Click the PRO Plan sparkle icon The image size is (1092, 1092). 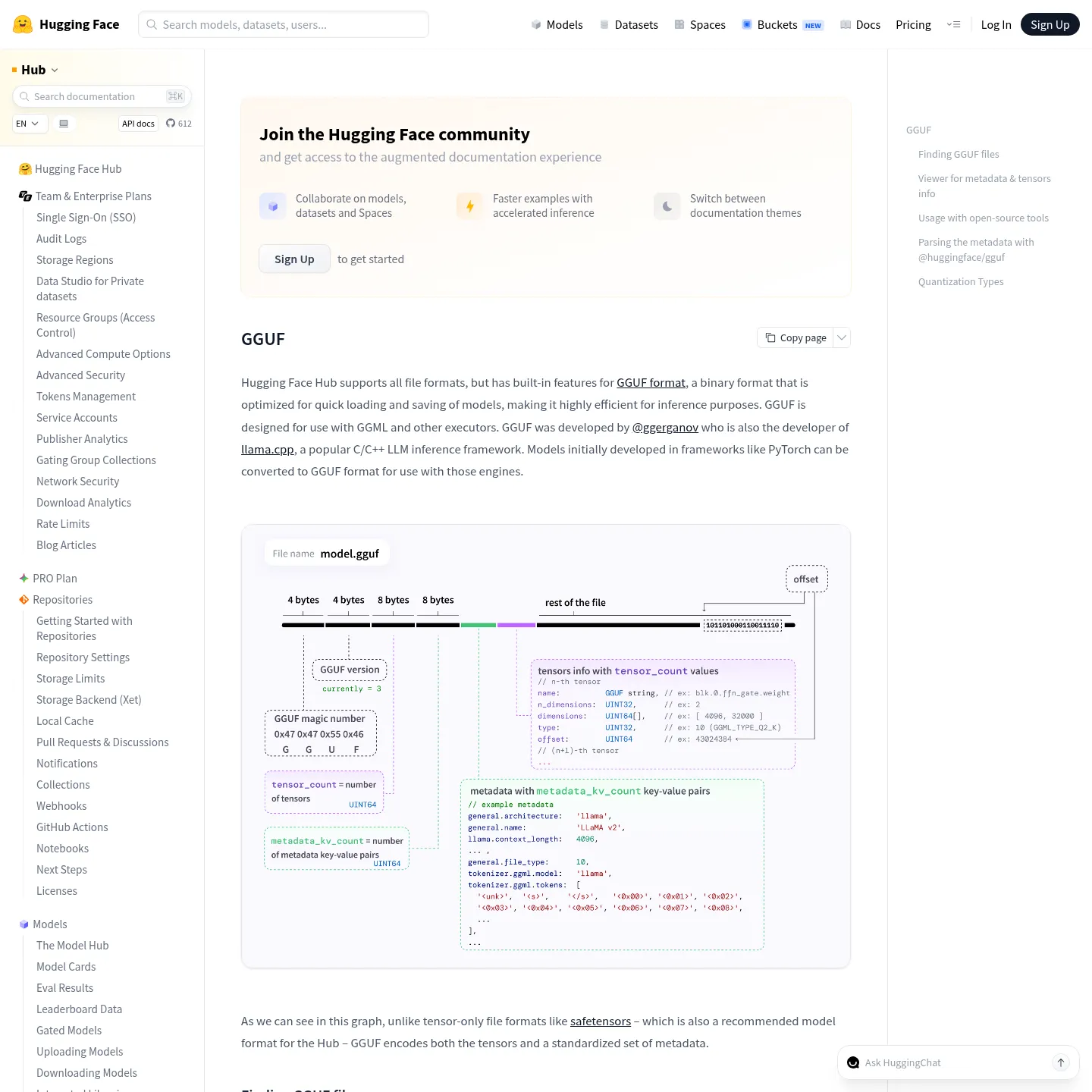24,579
